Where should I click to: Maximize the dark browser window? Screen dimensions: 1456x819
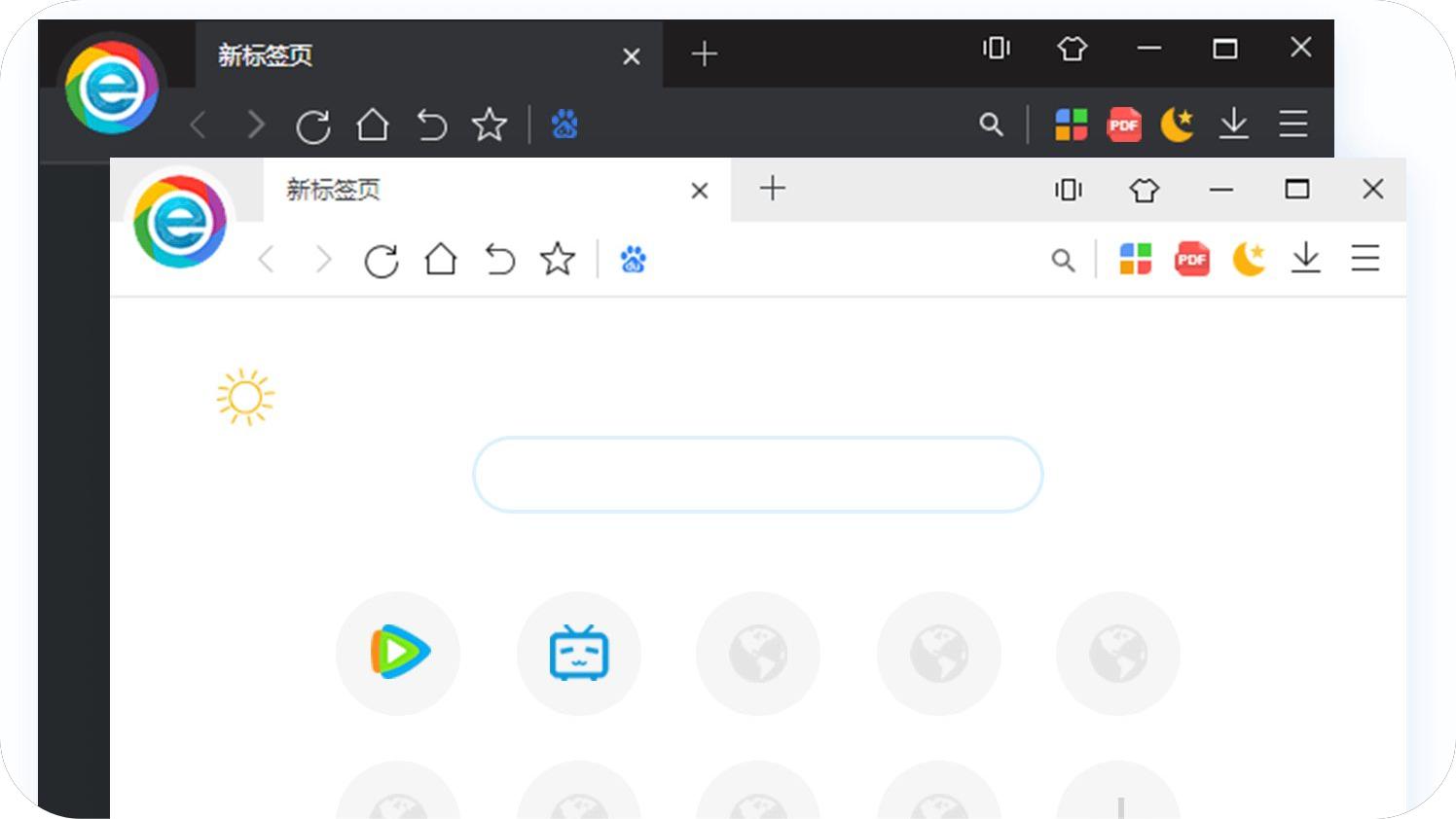coord(1225,48)
